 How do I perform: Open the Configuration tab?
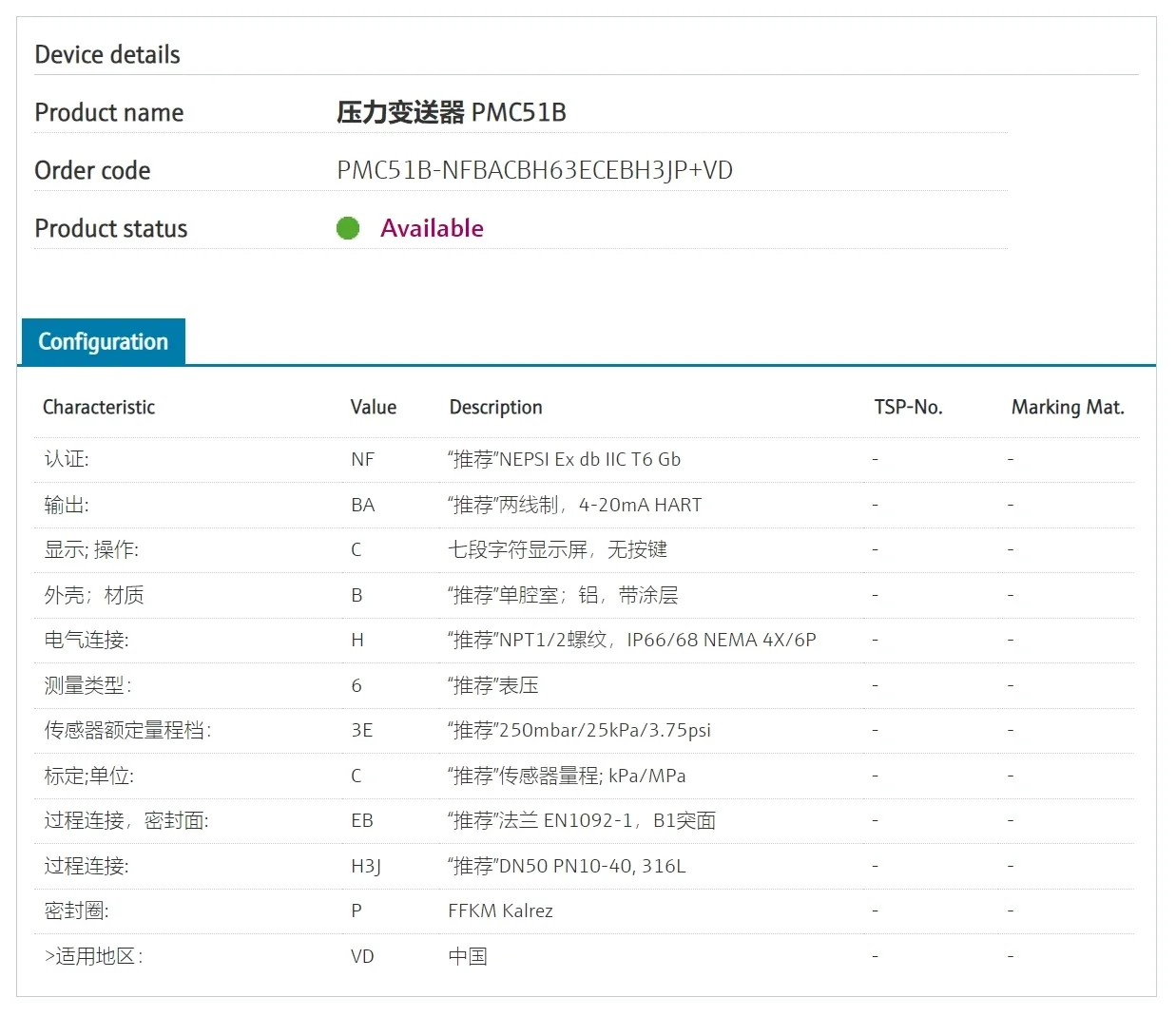pos(103,342)
